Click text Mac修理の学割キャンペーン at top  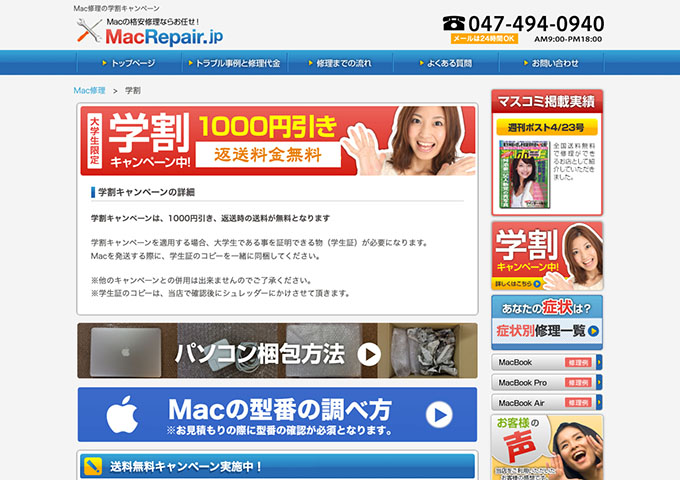pyautogui.click(x=116, y=8)
